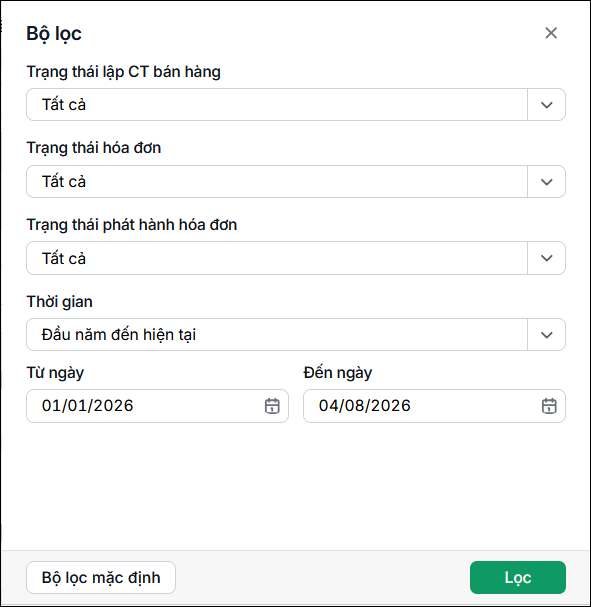The height and width of the screenshot is (607, 591).
Task: Expand chevron of Trạng thái hóa đơn
Action: point(546,182)
